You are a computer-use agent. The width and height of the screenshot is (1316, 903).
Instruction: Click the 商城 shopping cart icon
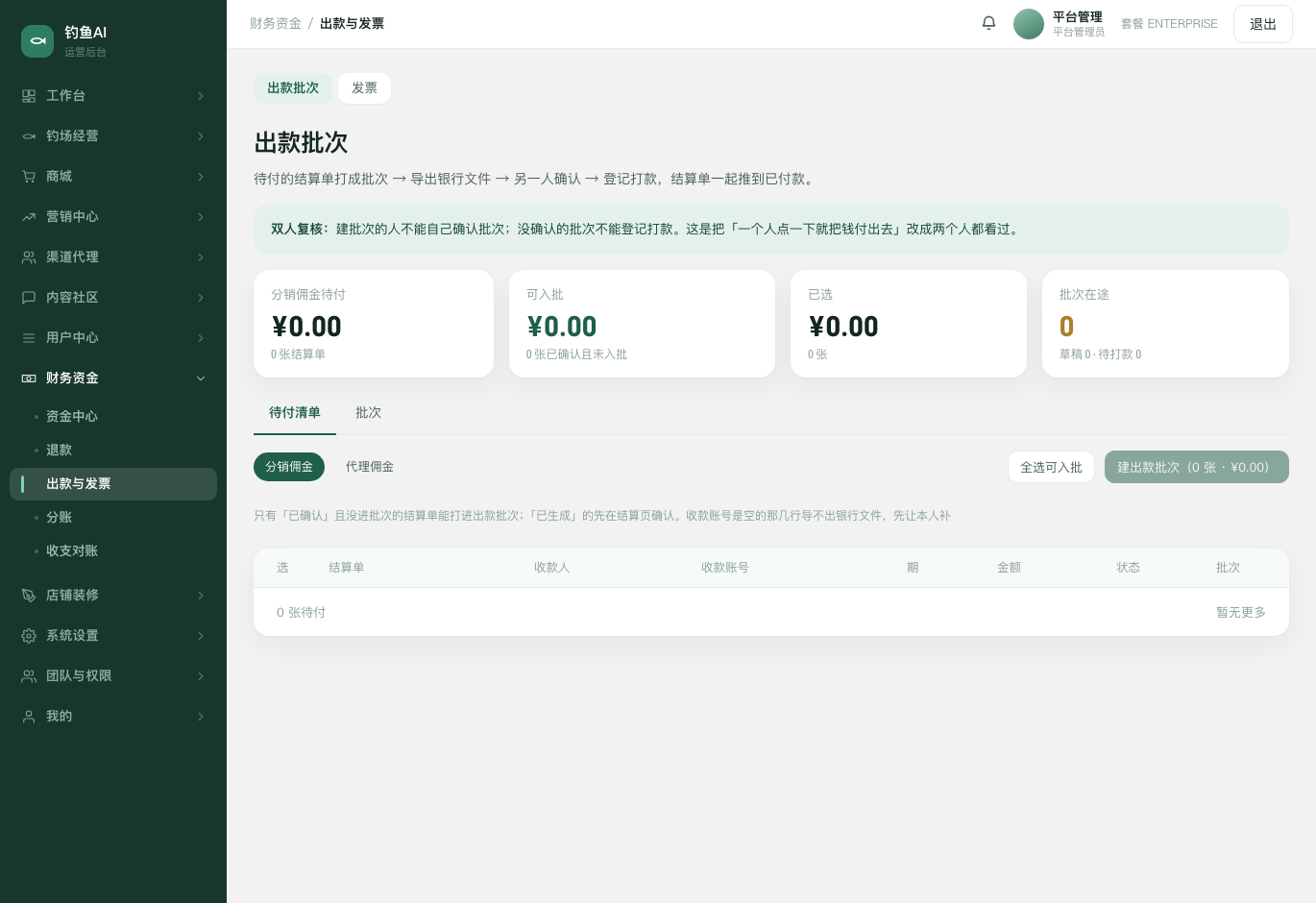tap(29, 177)
